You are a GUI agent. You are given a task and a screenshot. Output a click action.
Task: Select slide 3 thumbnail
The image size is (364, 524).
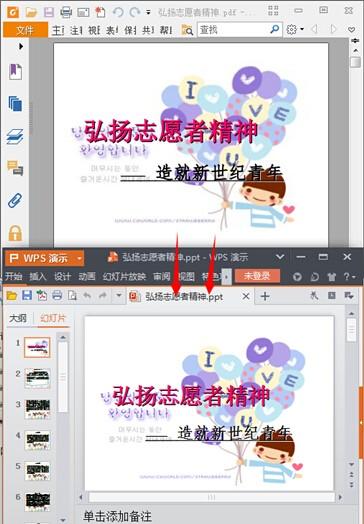pos(38,409)
